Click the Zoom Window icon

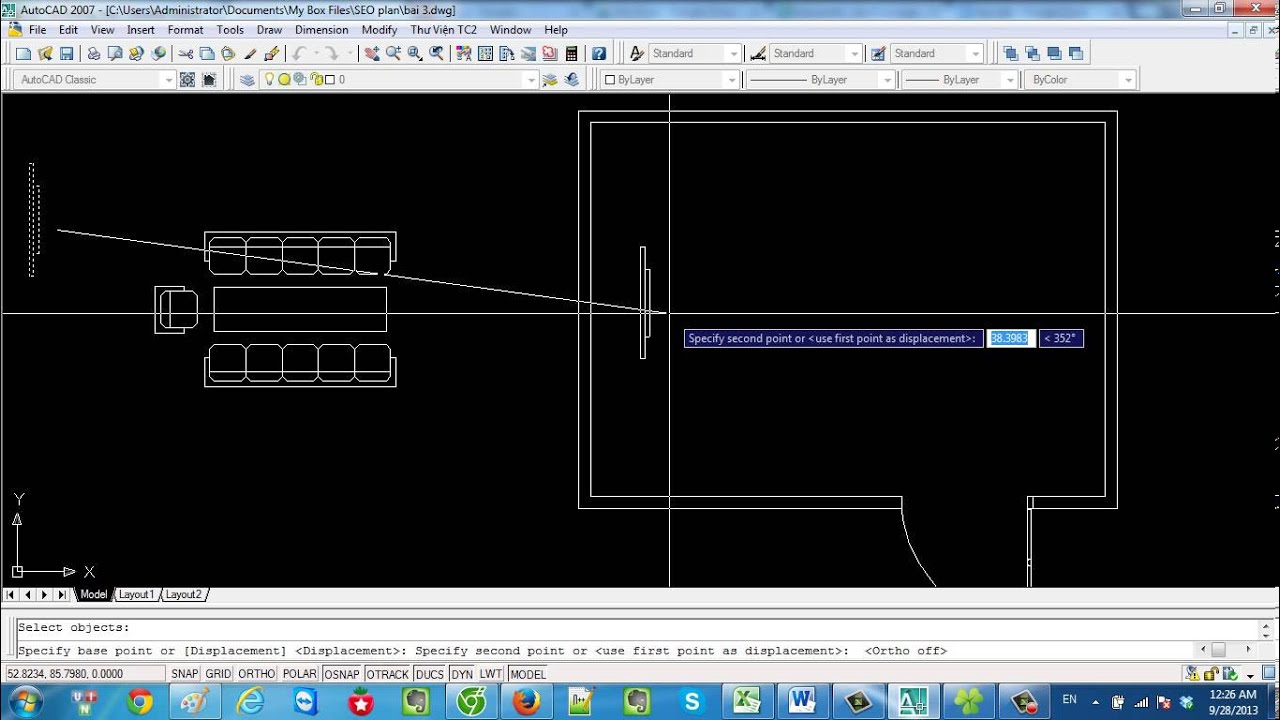click(x=414, y=53)
